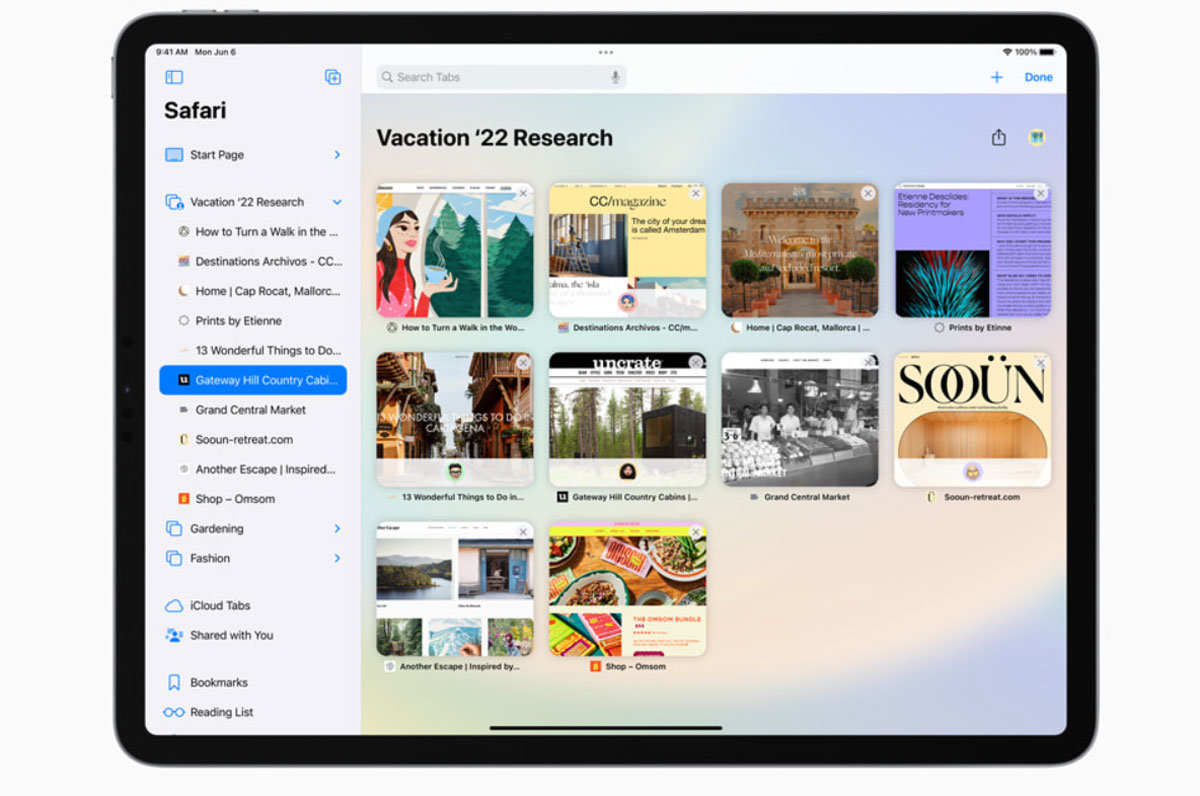Select 'Home | Cap Rocat, Mallorc' sidebar tab
This screenshot has height=796, width=1200.
pyautogui.click(x=253, y=291)
